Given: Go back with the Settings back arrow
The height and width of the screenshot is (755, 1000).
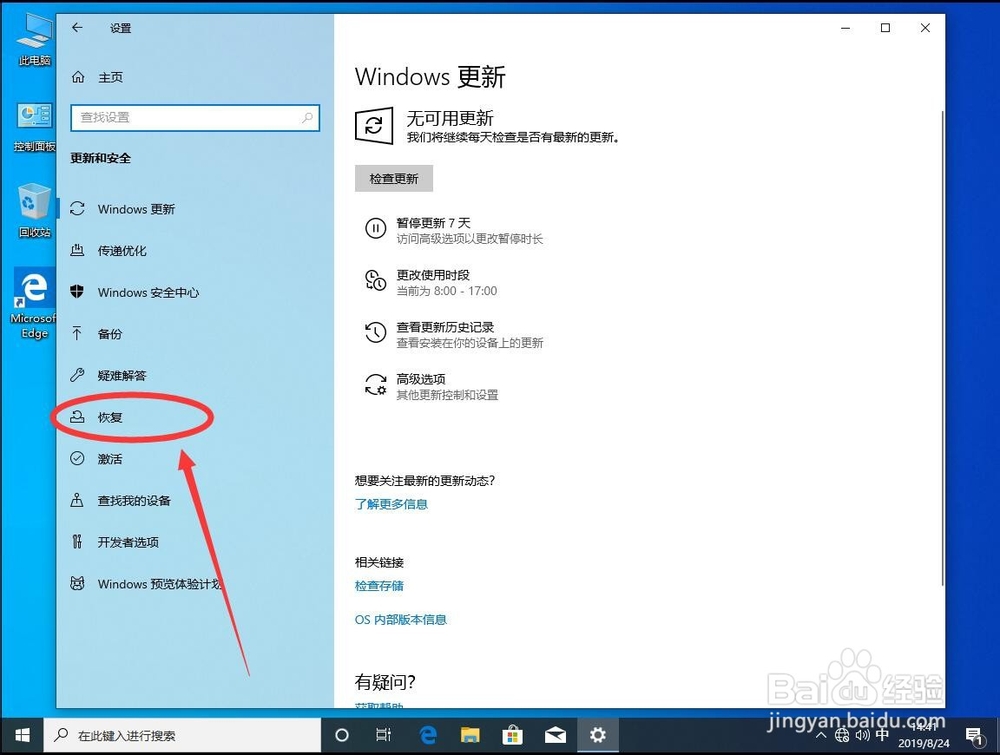Looking at the screenshot, I should click(x=77, y=27).
